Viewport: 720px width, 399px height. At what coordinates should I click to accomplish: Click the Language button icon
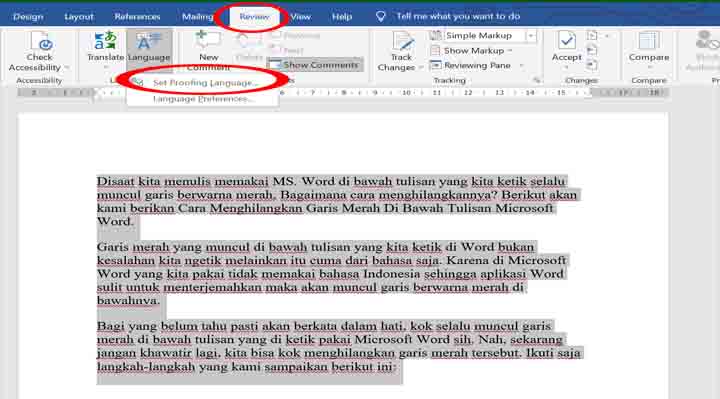(x=149, y=41)
